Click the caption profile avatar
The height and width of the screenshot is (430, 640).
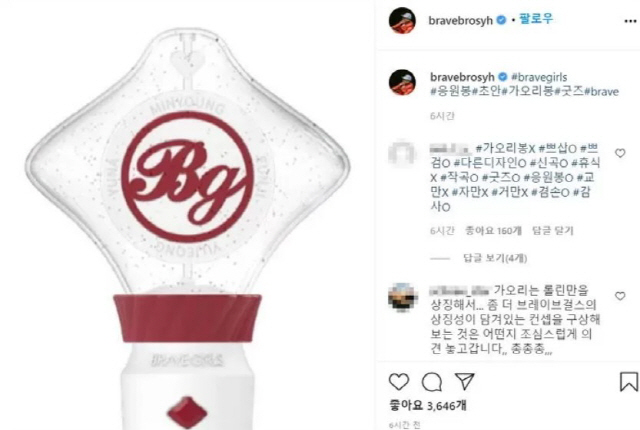point(402,82)
